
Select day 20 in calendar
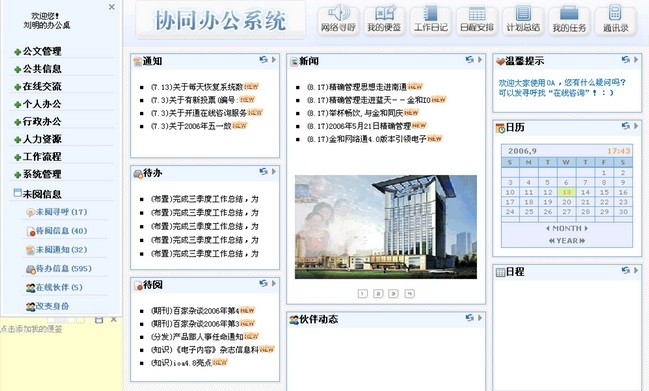[x=567, y=202]
